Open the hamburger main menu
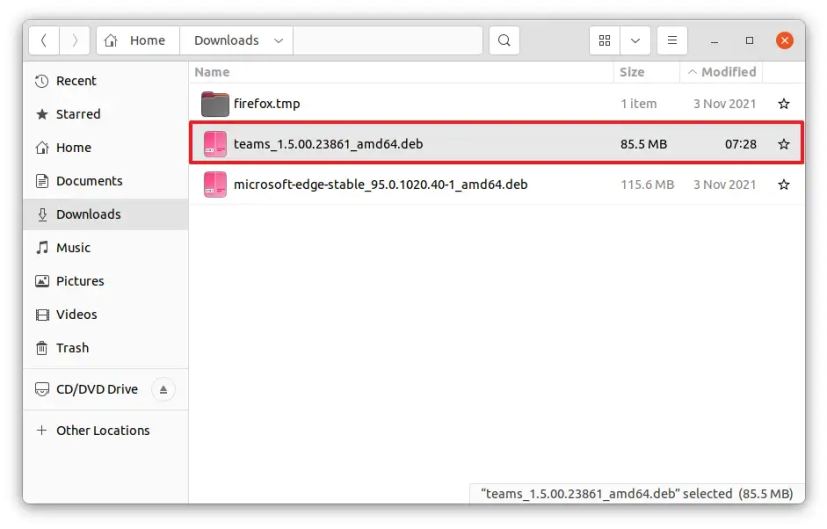 672,41
